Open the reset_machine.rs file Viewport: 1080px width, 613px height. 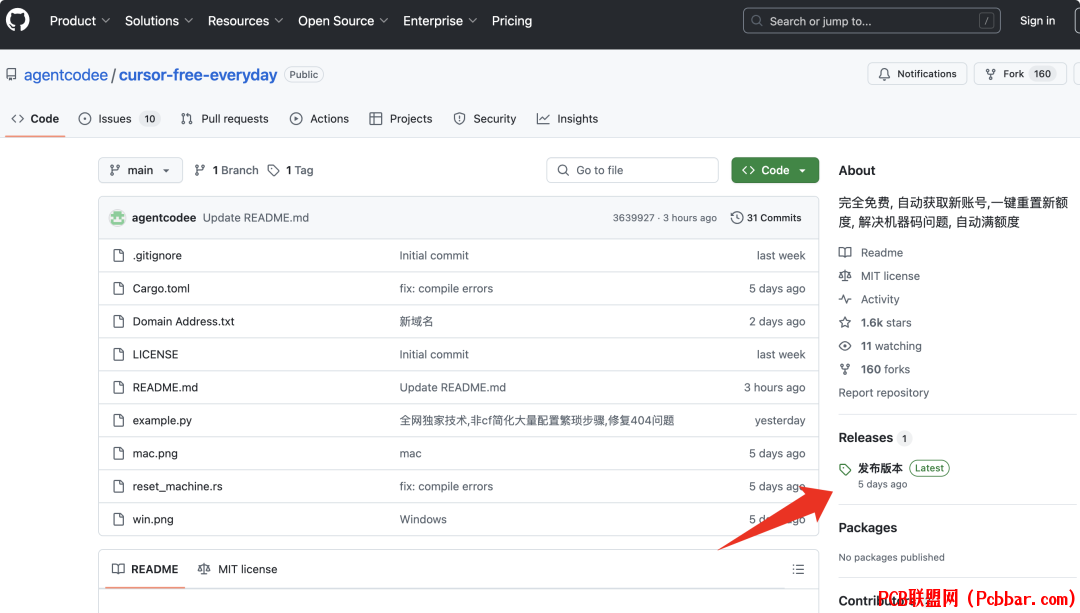click(178, 486)
